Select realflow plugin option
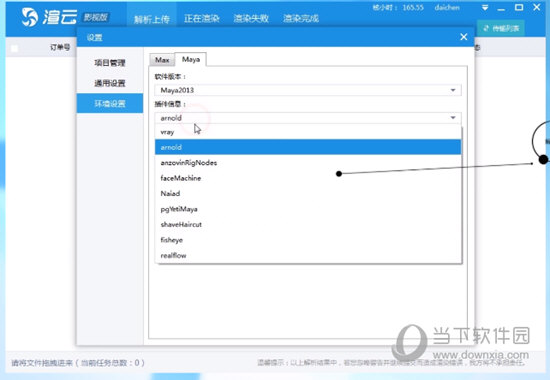 308,255
